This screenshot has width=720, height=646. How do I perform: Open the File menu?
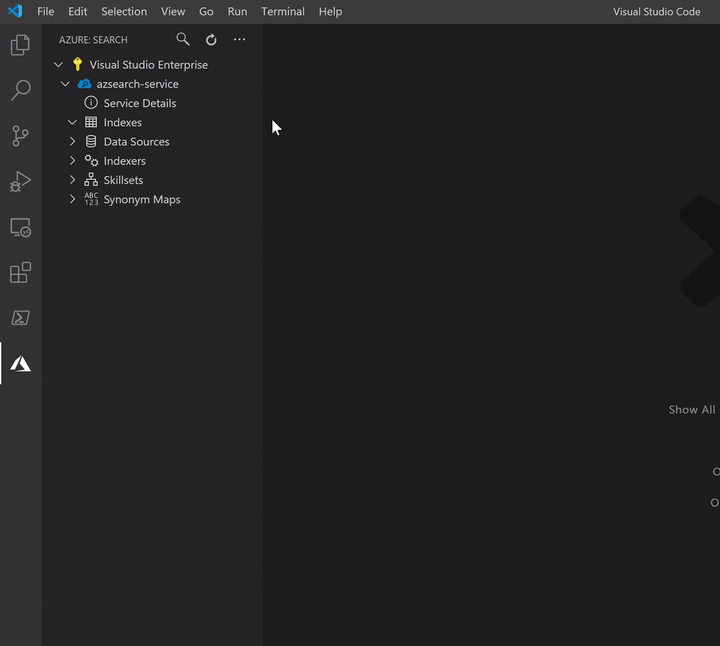pos(45,11)
